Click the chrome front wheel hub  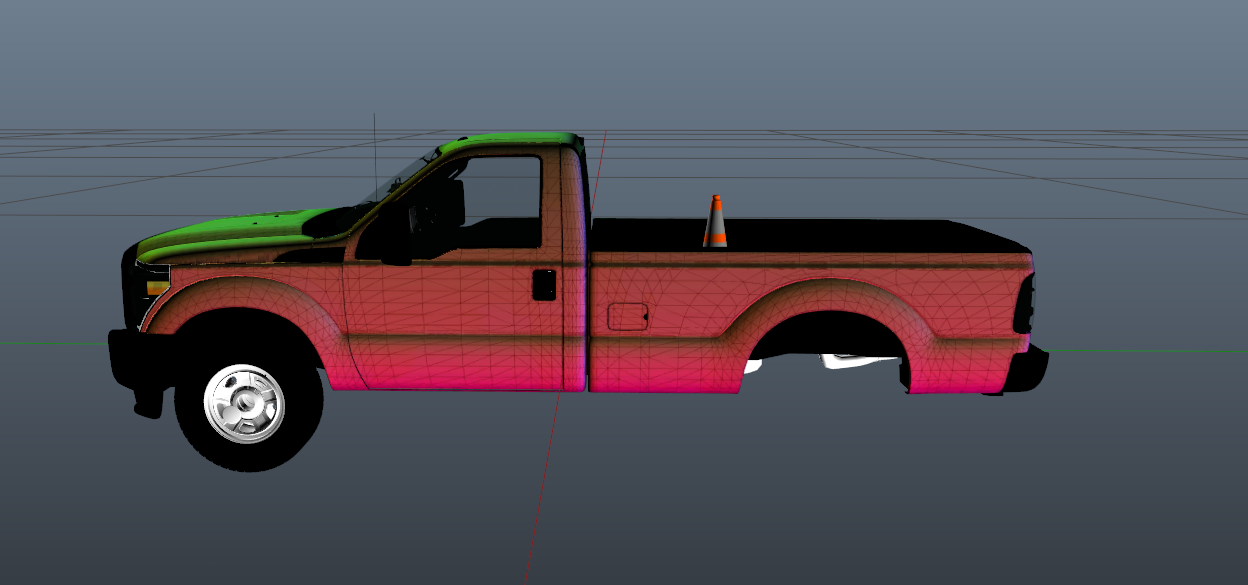point(244,403)
